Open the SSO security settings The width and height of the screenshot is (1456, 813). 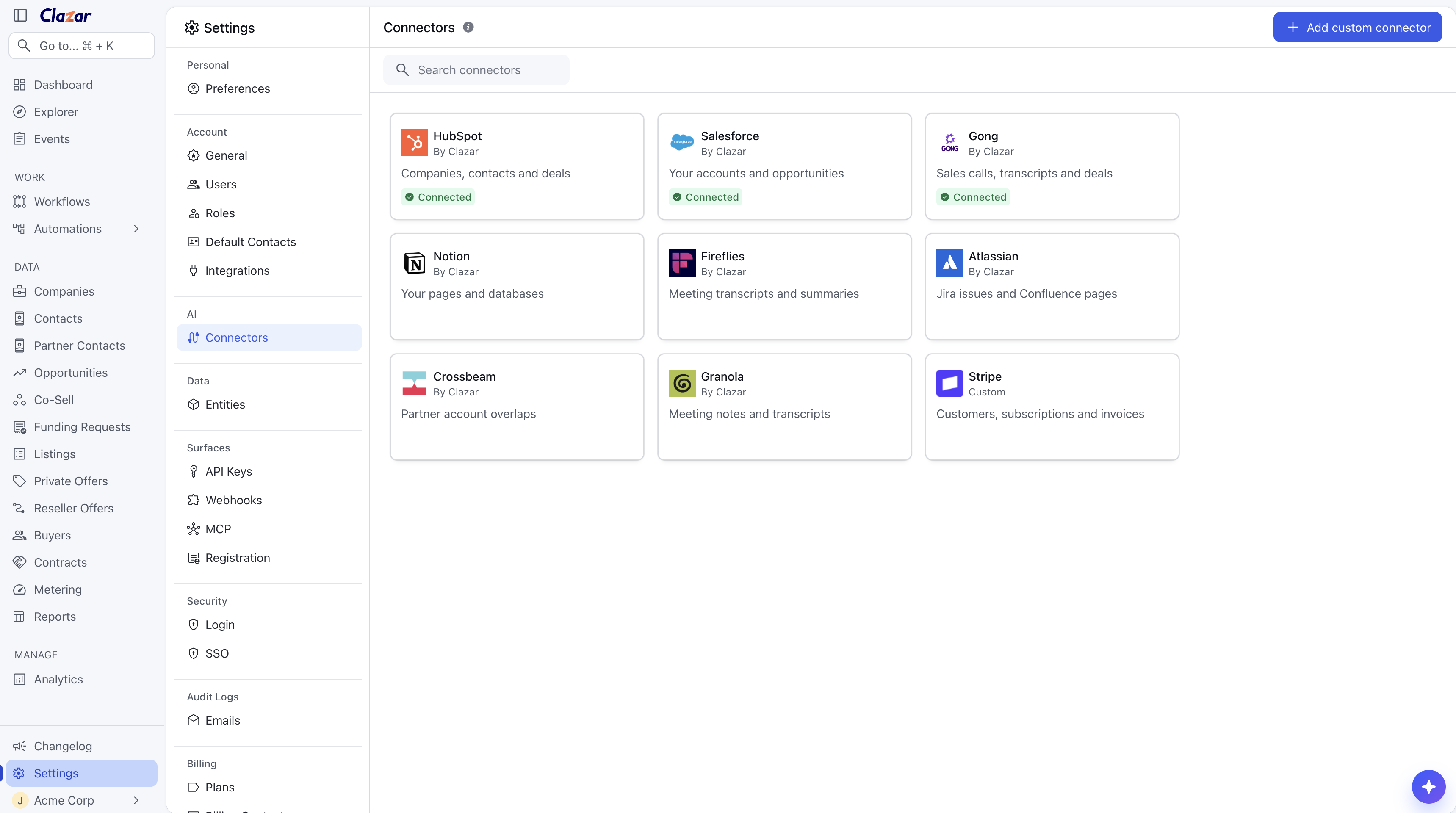coord(269,653)
